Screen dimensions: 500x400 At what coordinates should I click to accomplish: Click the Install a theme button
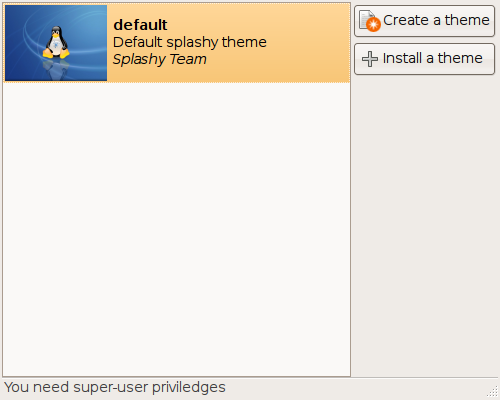tap(424, 59)
